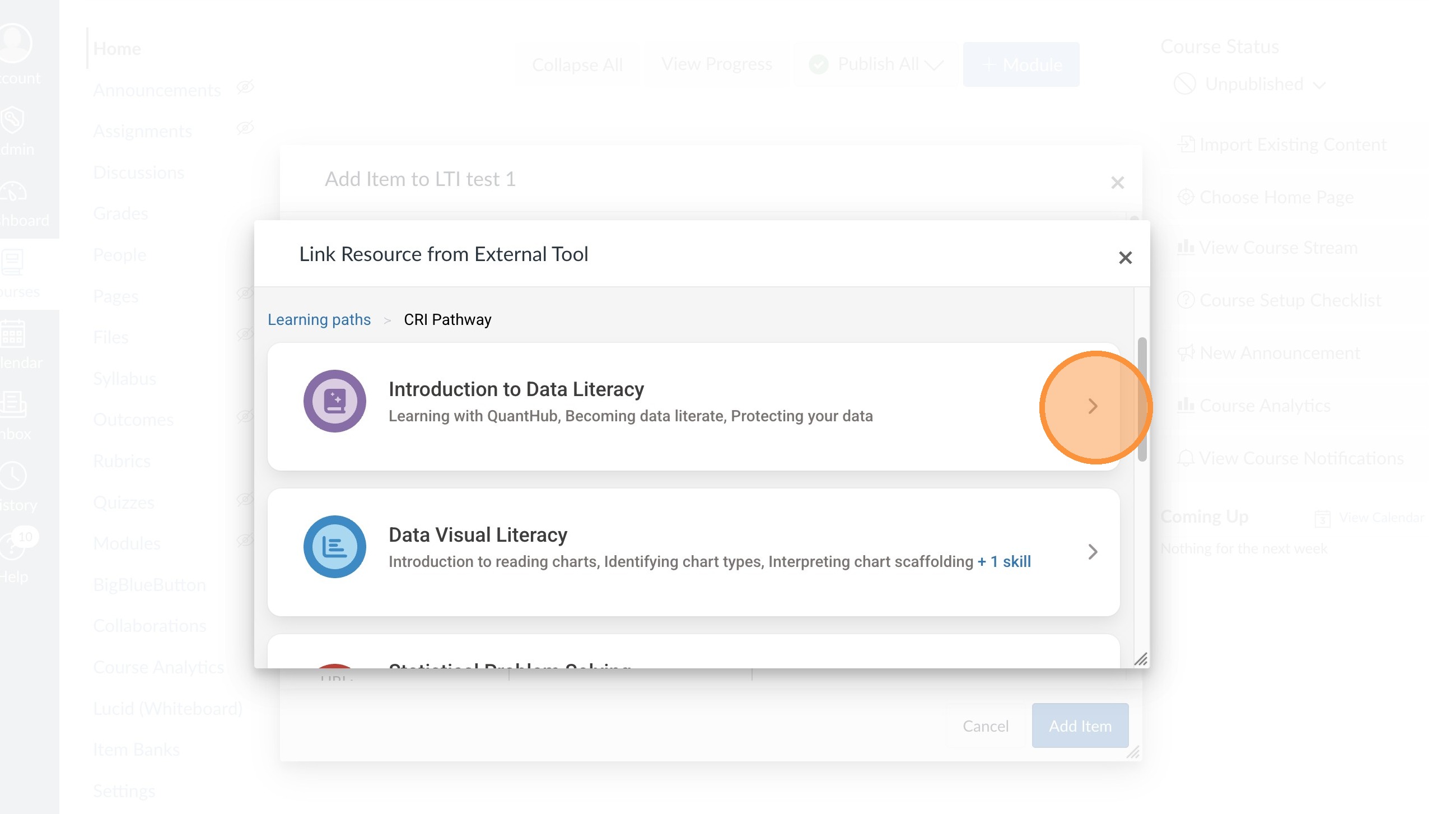Open Publish All dropdown
The height and width of the screenshot is (814, 1456).
click(x=876, y=64)
